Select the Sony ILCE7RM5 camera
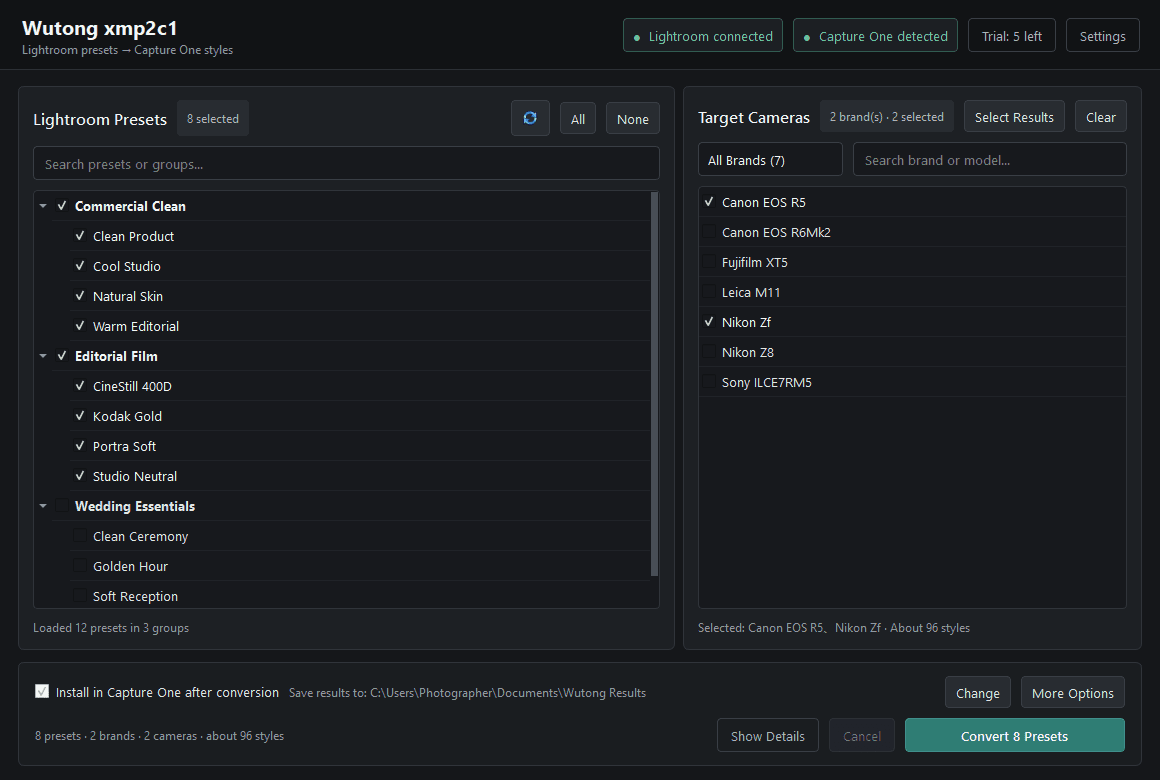 pyautogui.click(x=709, y=382)
